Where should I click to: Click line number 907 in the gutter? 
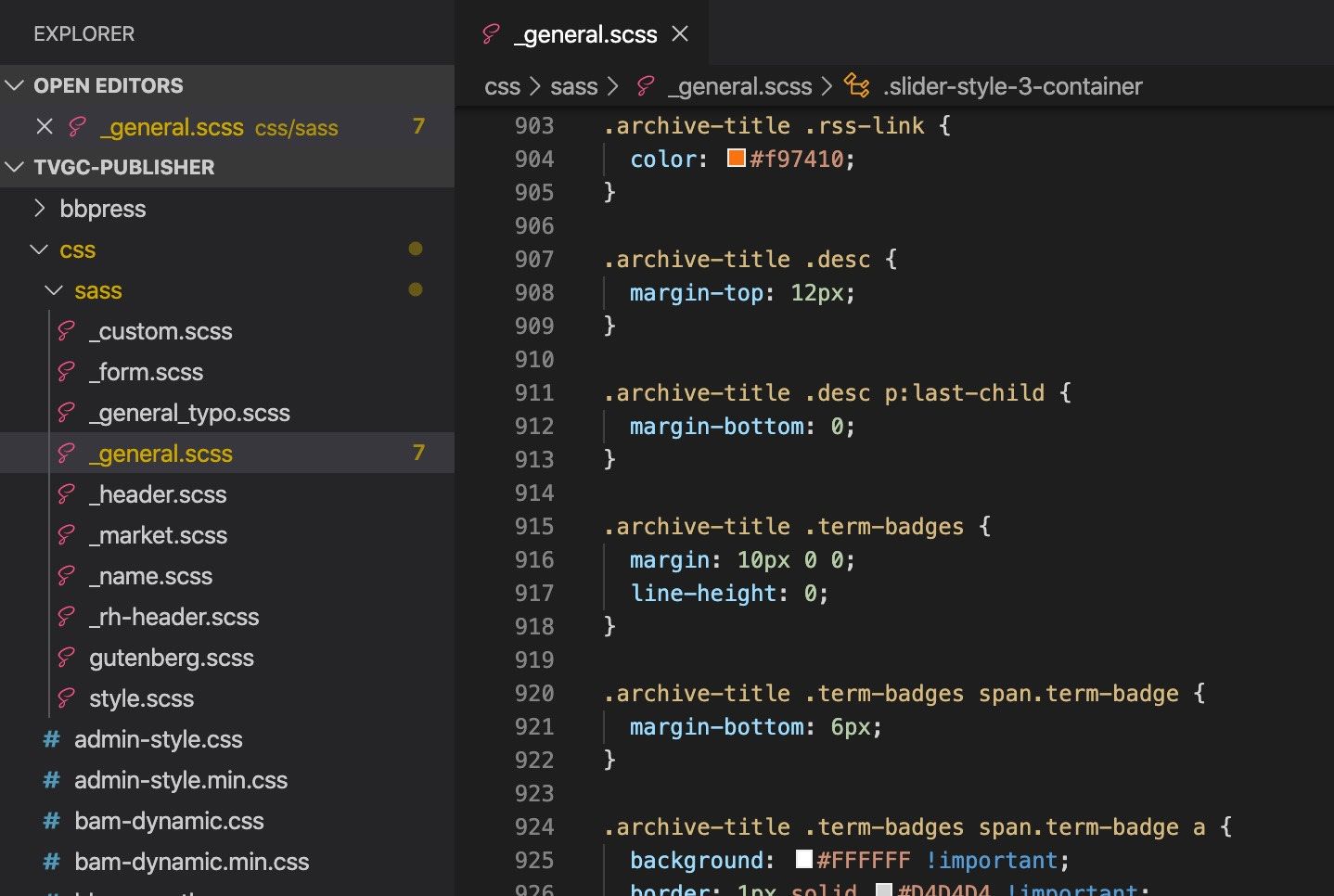point(534,259)
